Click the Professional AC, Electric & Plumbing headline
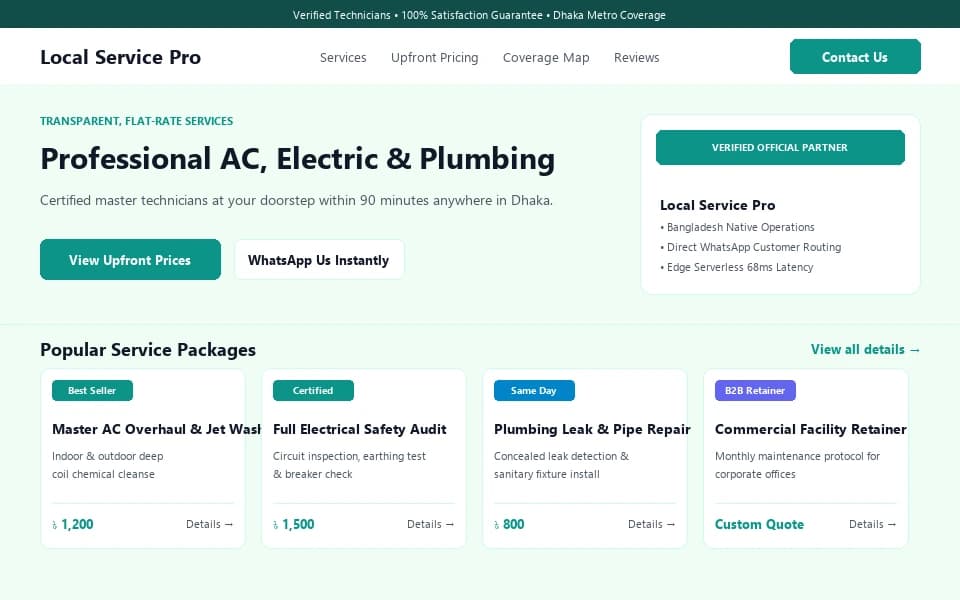Image resolution: width=960 pixels, height=600 pixels. [298, 159]
